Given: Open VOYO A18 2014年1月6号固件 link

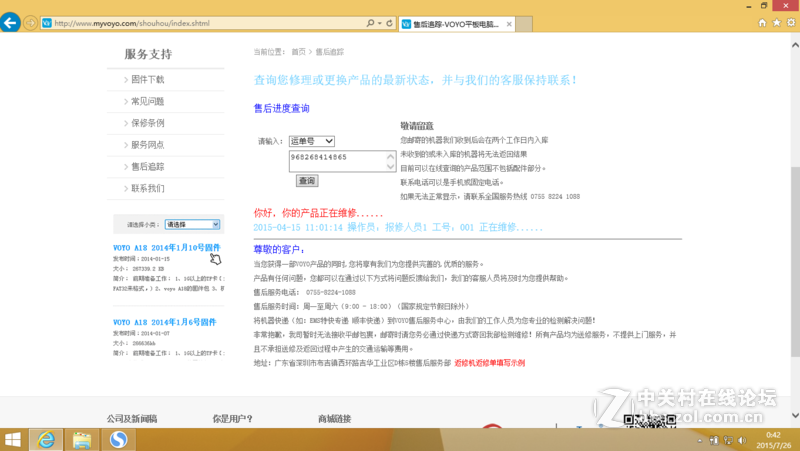Looking at the screenshot, I should (165, 322).
